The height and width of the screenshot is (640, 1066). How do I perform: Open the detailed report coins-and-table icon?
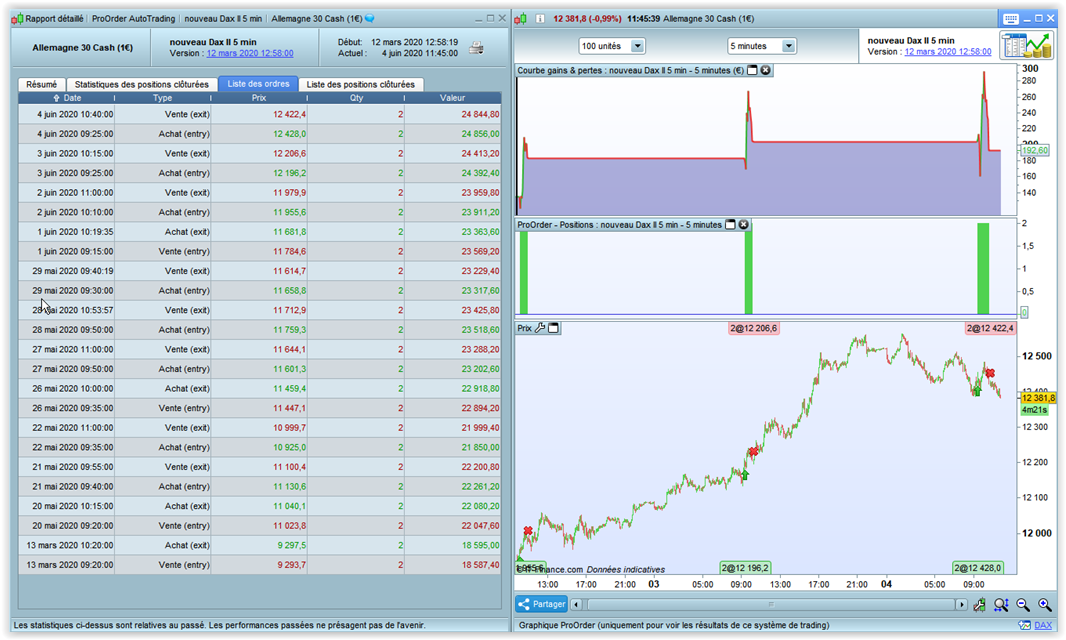pos(1026,46)
